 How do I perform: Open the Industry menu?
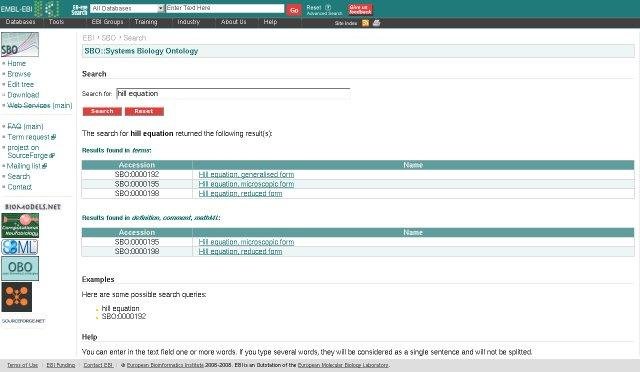coord(189,22)
